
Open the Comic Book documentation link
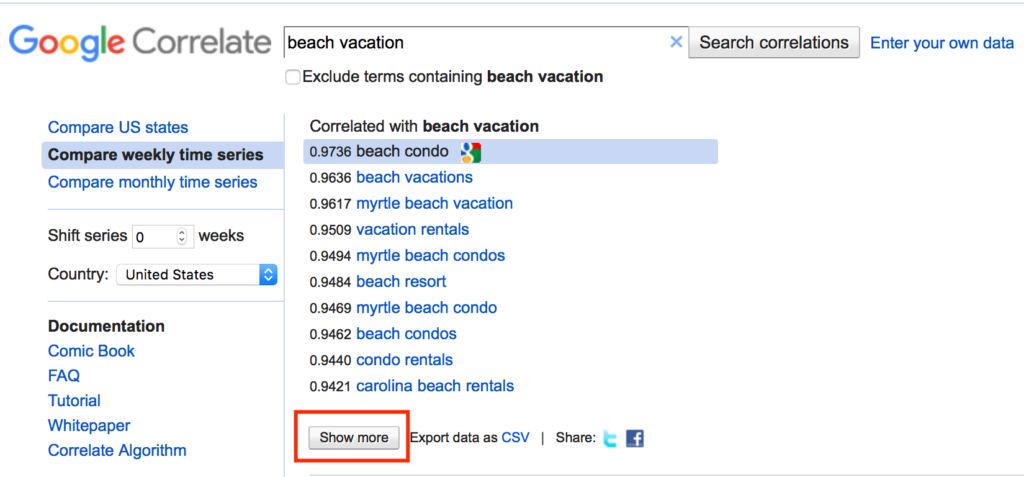(x=91, y=351)
